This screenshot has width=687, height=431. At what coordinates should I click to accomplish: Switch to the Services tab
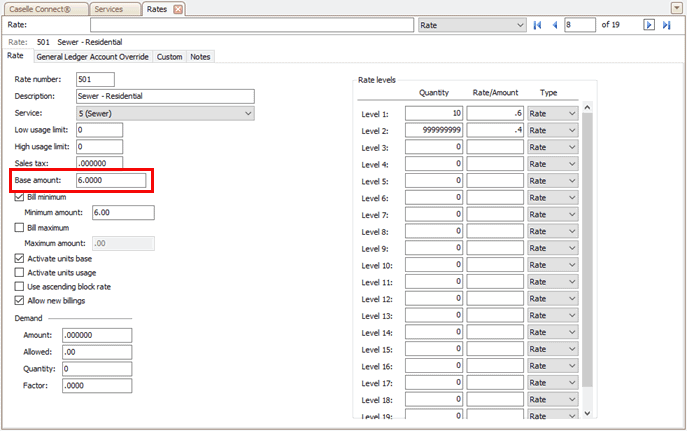(109, 9)
